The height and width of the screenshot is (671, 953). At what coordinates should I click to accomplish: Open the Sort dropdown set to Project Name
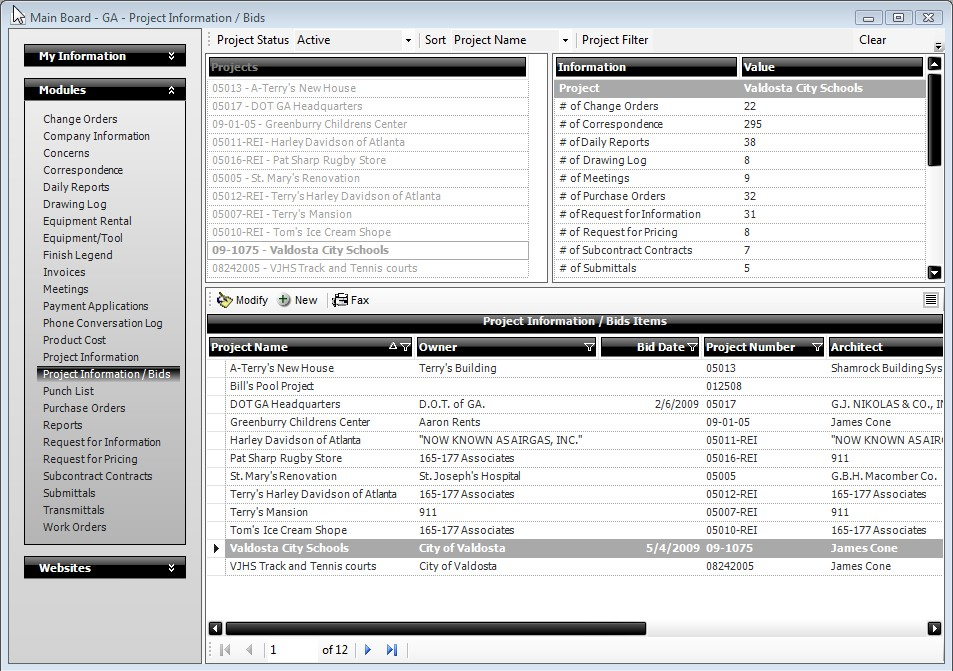[564, 39]
